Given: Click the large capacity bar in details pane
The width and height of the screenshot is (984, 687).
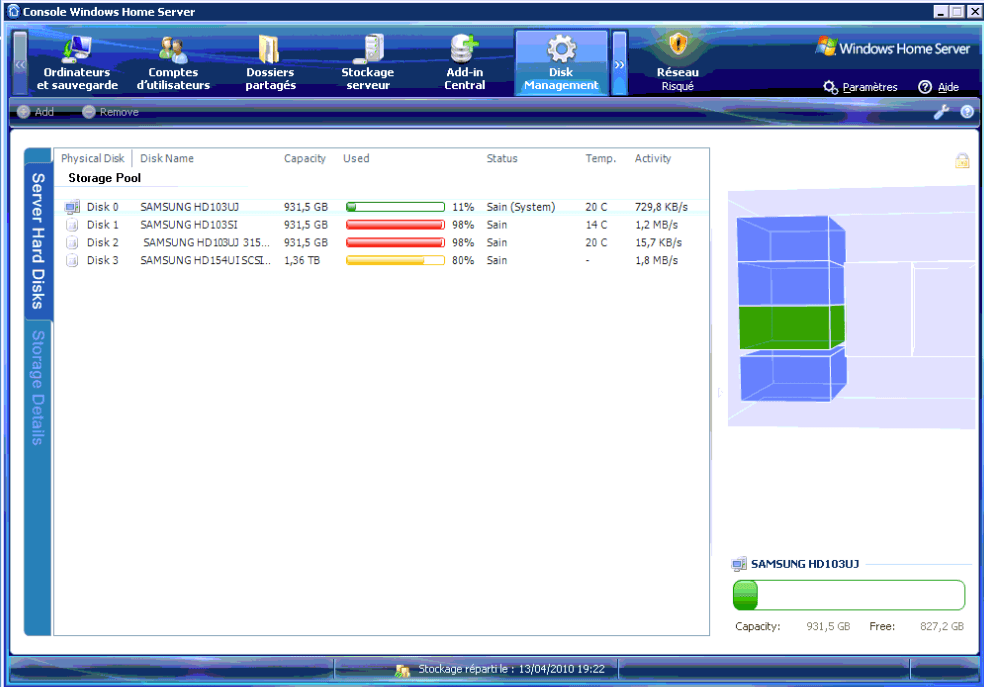Looking at the screenshot, I should pyautogui.click(x=848, y=595).
